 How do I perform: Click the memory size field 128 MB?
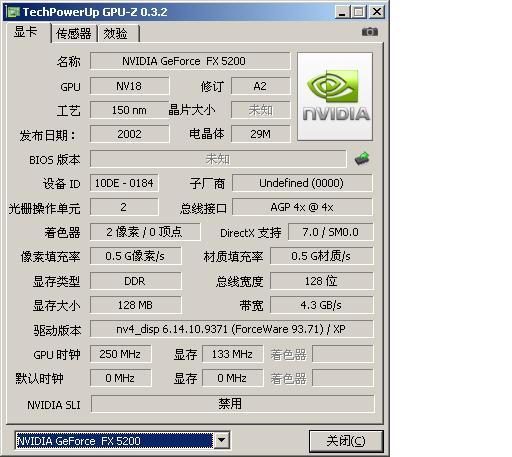136,305
